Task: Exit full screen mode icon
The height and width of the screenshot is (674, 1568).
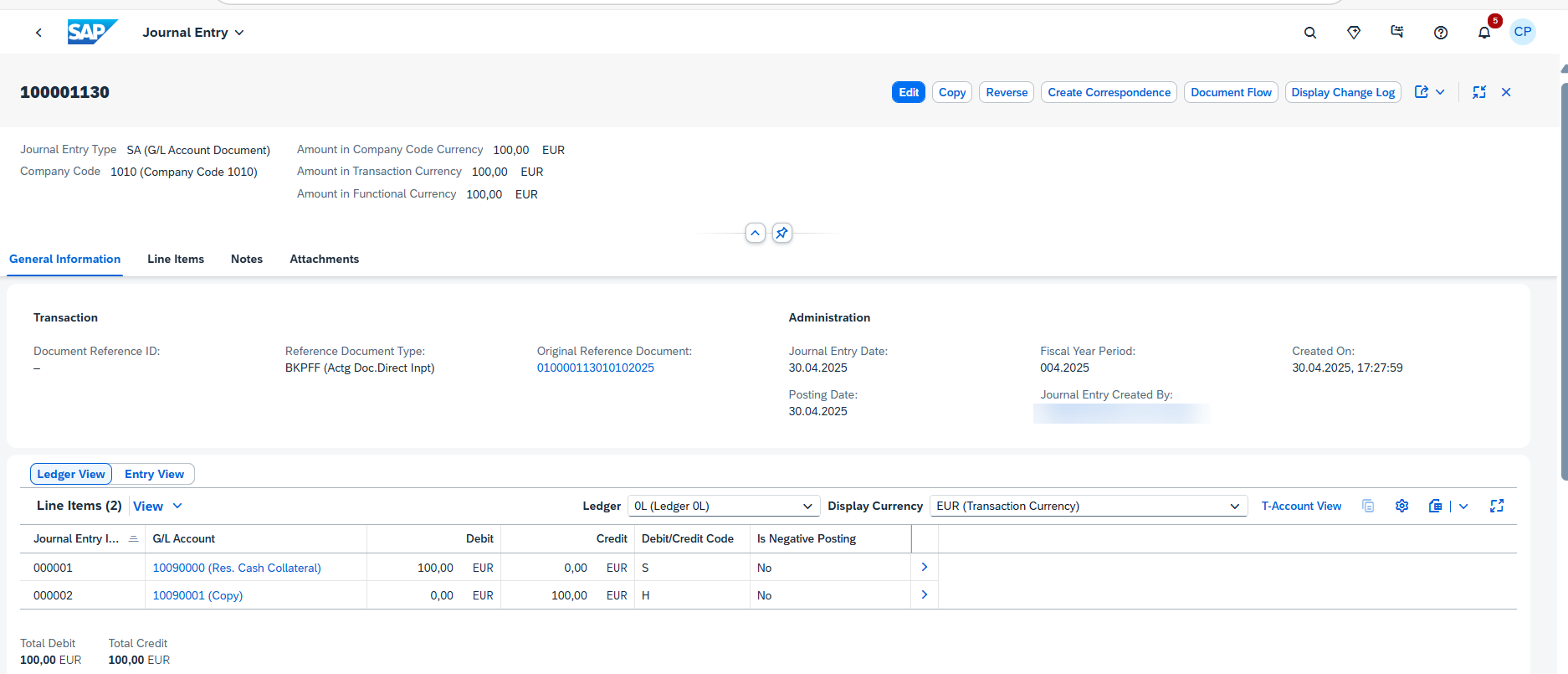Action: 1479,92
